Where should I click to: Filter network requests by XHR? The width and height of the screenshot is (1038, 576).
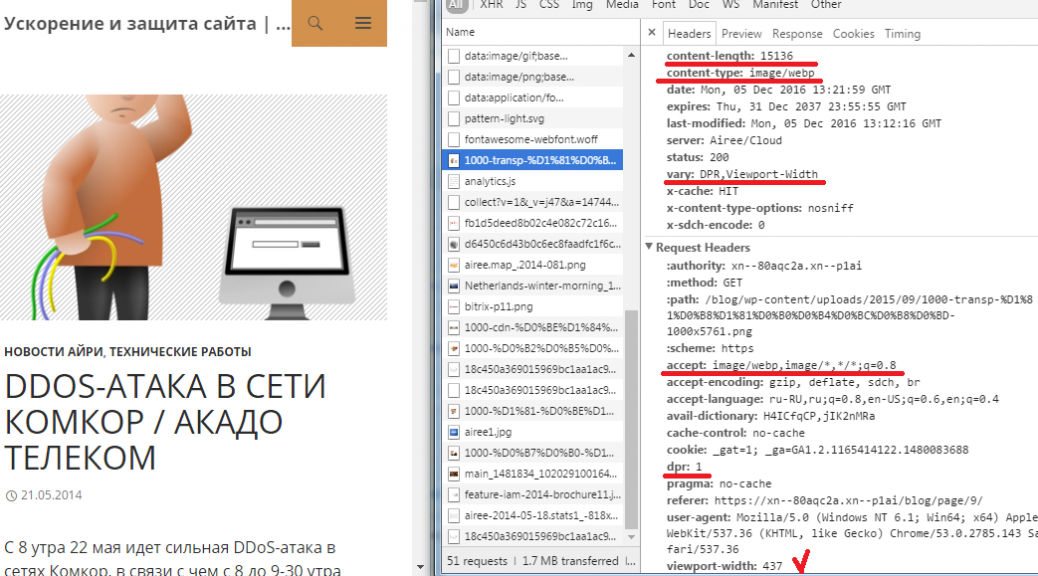(491, 5)
